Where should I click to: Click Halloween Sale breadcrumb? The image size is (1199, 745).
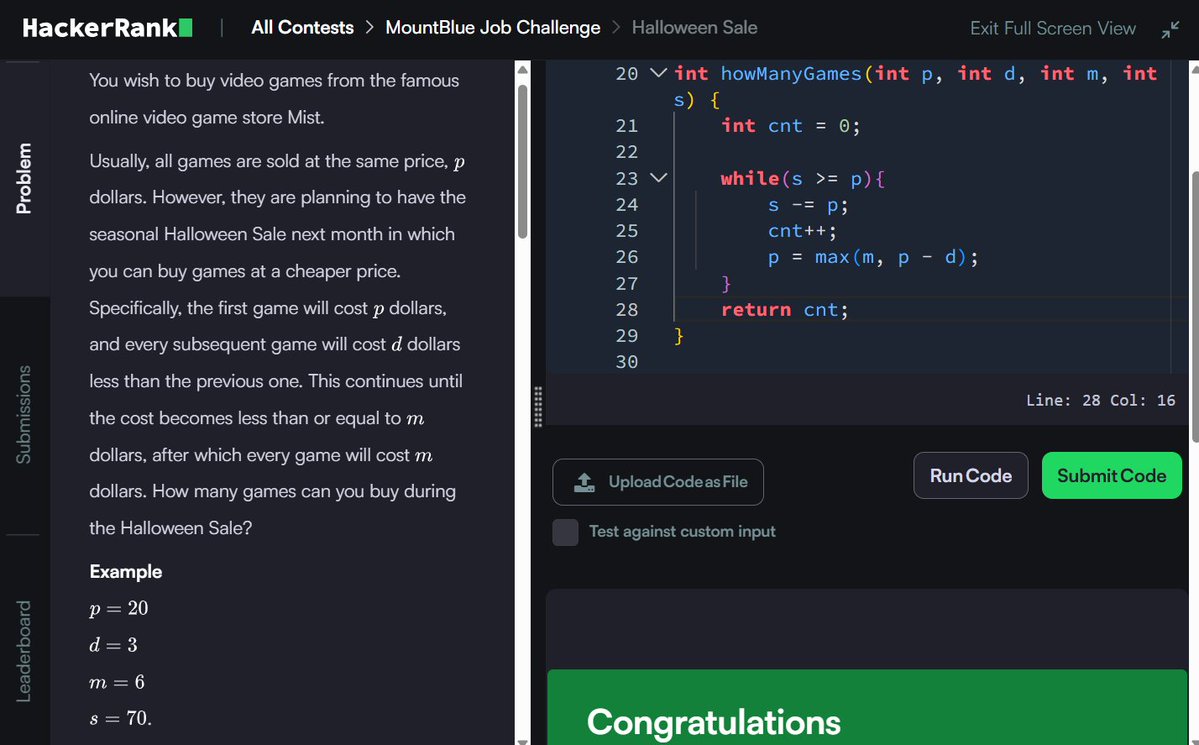point(694,28)
